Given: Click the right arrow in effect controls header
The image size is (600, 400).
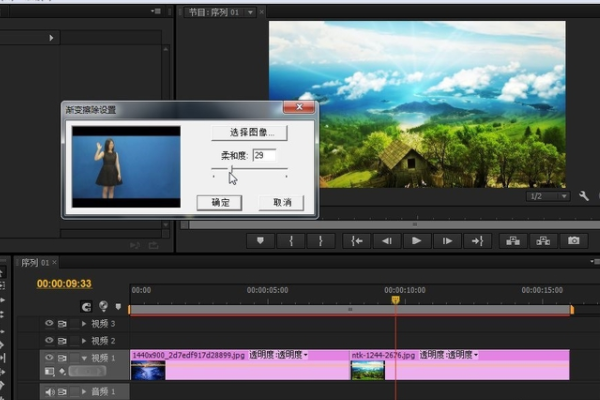Looking at the screenshot, I should pos(51,38).
